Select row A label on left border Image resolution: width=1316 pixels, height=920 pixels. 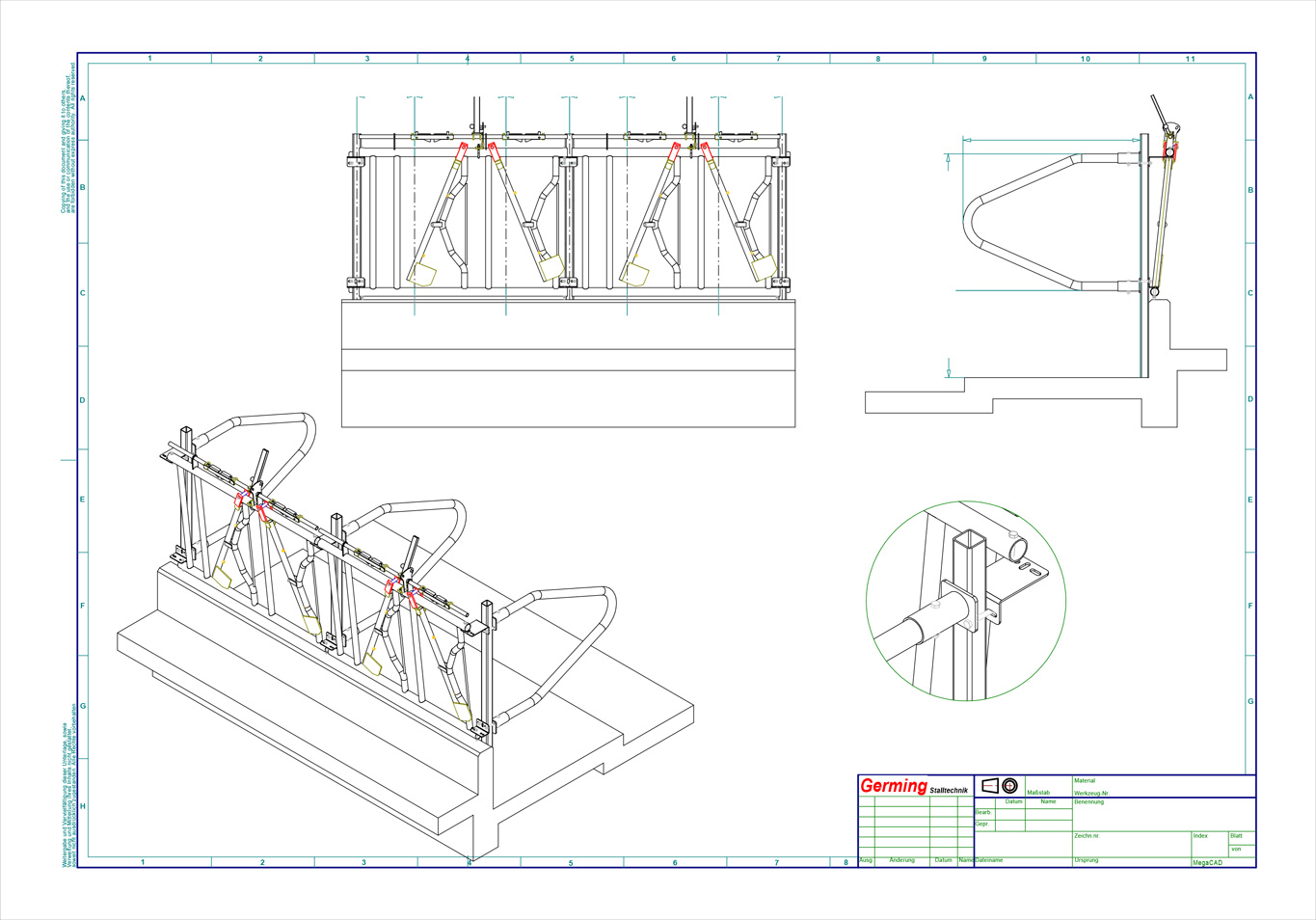[x=83, y=98]
